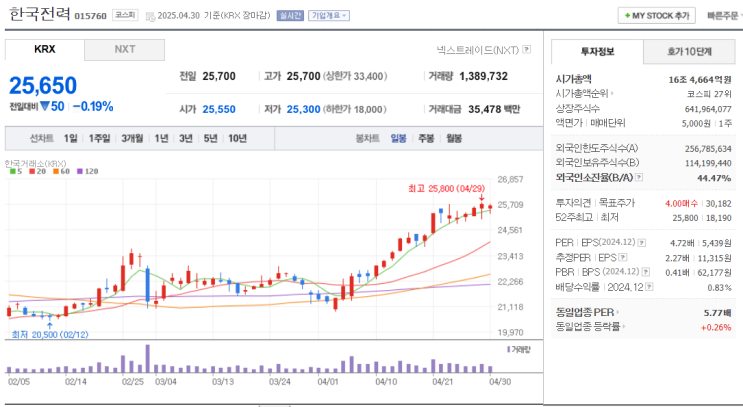
Task: Click the down triangle icon next to 전일대비
Action: 45,106
